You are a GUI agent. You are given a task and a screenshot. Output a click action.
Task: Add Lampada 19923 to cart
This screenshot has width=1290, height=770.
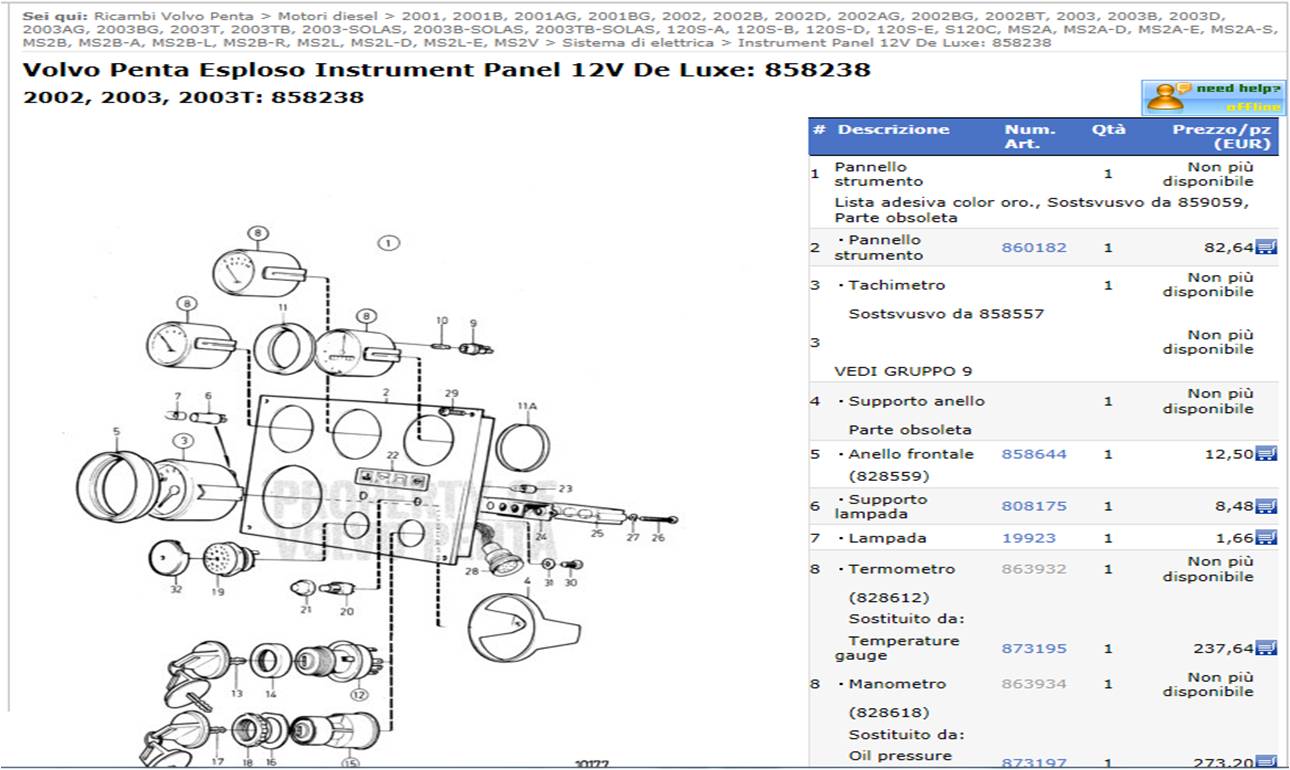[x=1266, y=537]
